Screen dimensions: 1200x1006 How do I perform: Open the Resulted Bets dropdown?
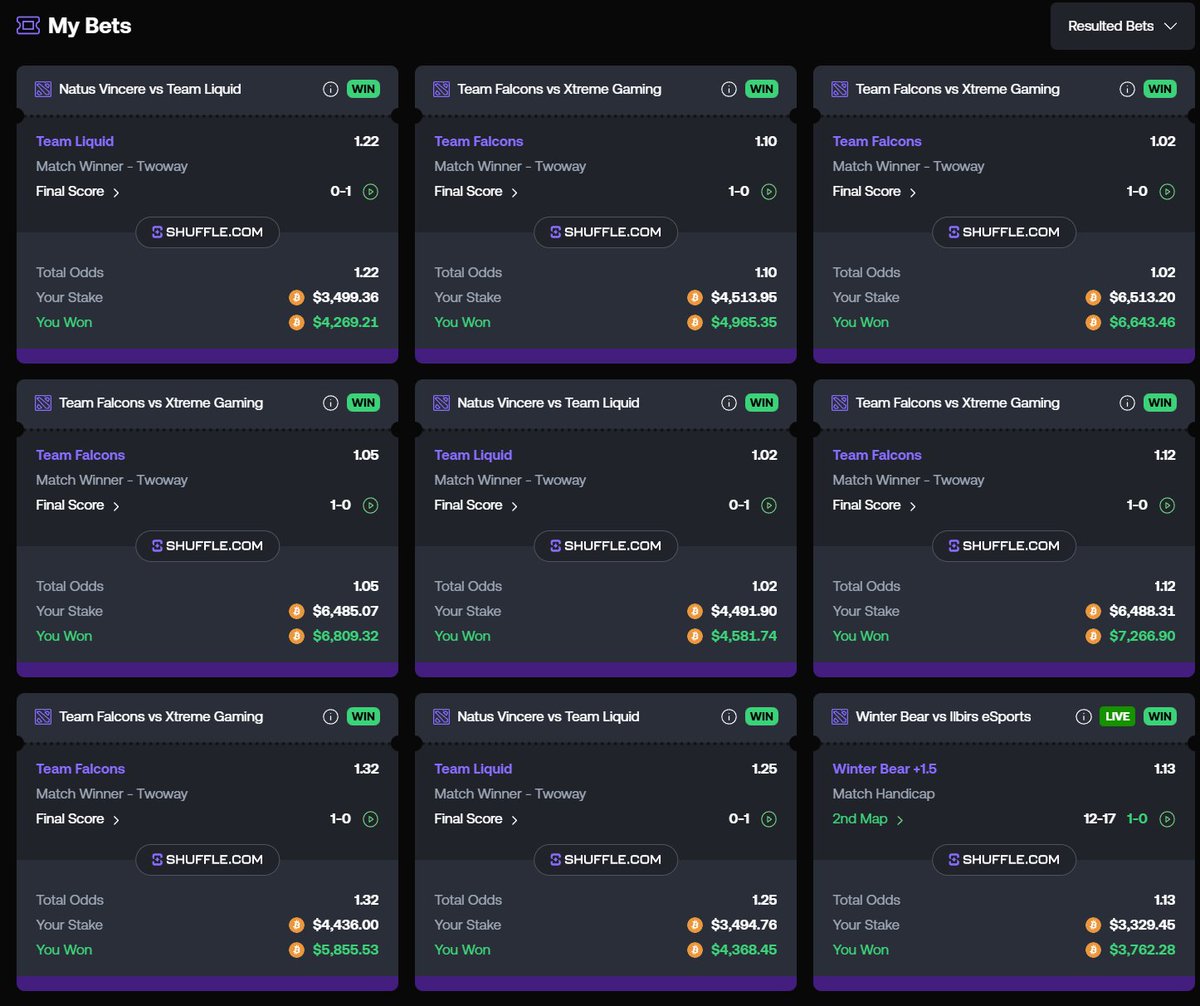tap(1122, 26)
